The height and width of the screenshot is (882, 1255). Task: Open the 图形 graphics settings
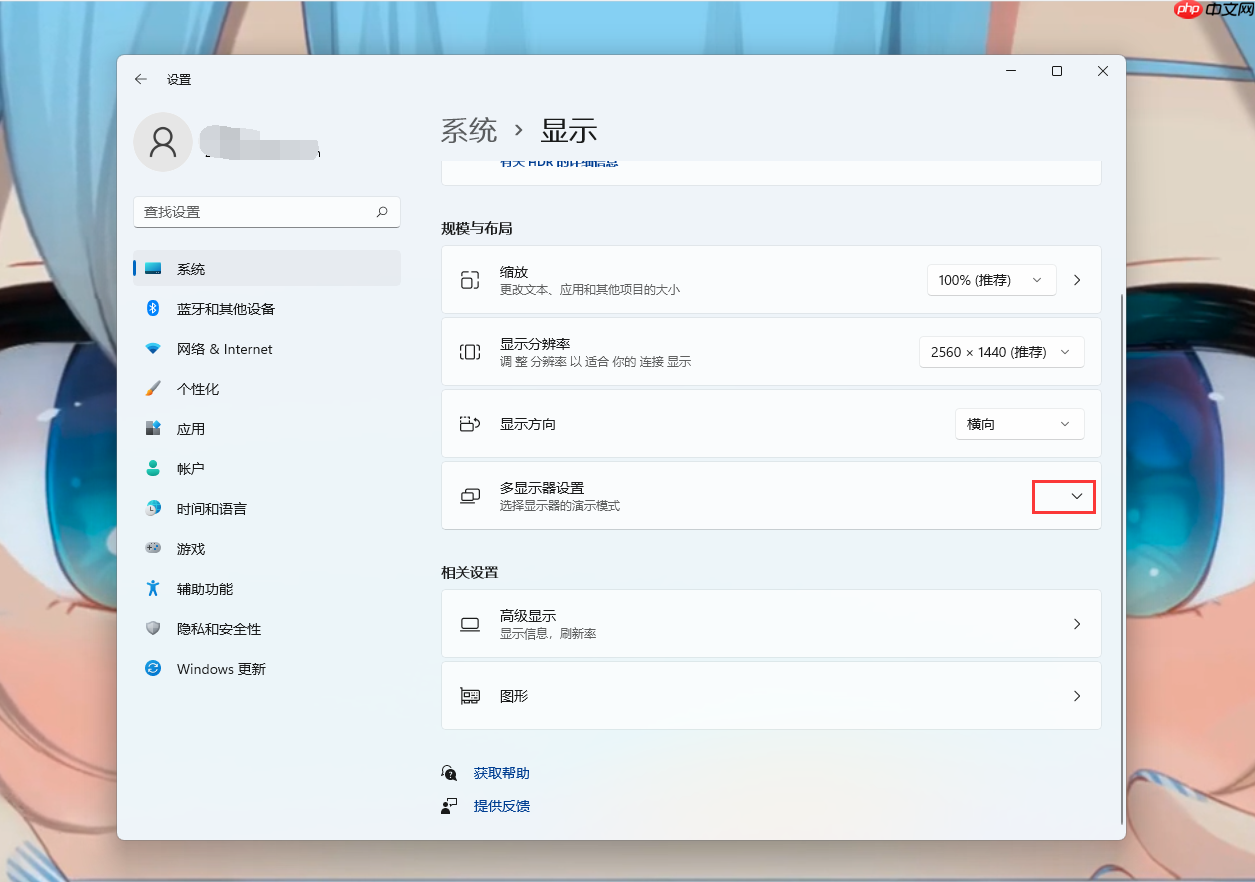coord(770,695)
